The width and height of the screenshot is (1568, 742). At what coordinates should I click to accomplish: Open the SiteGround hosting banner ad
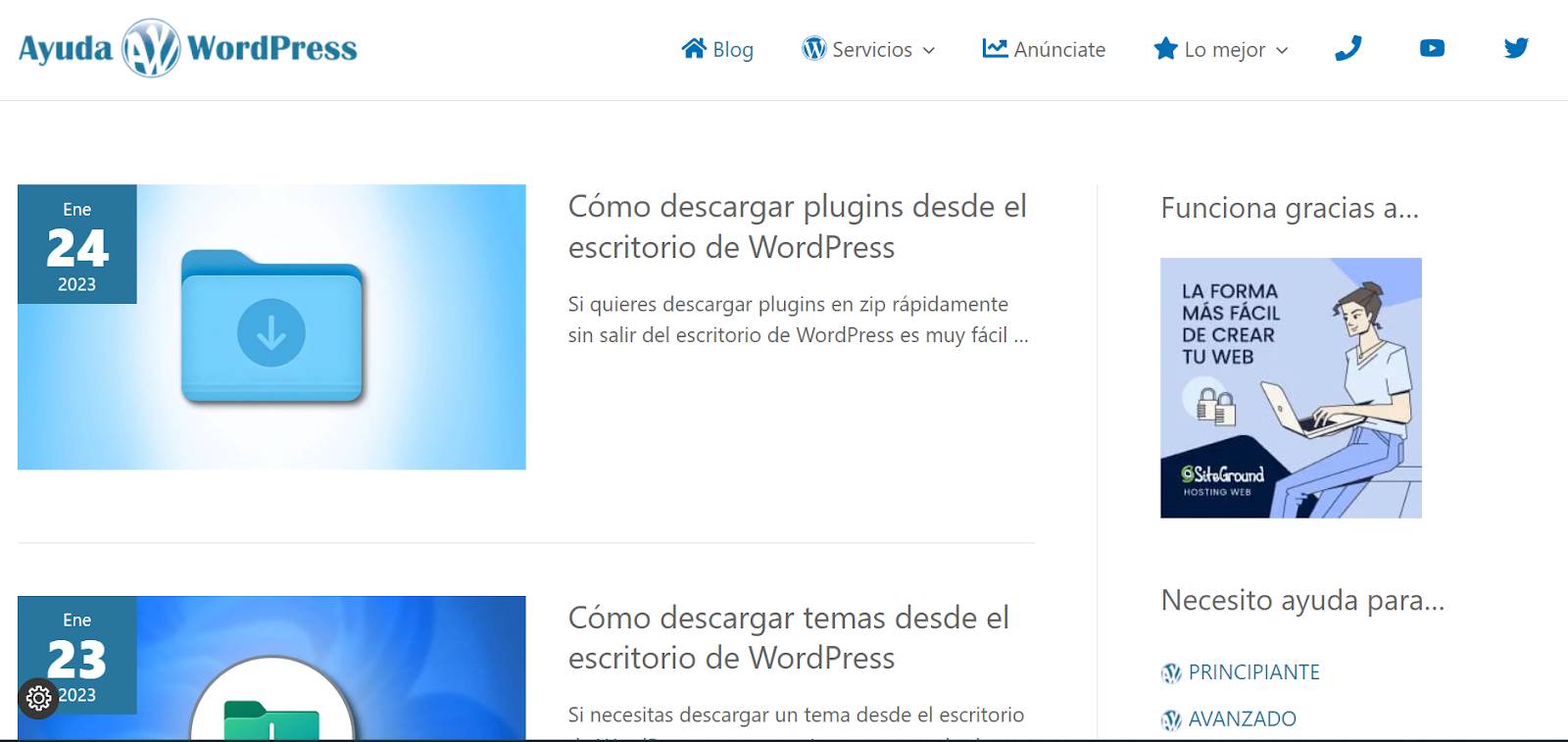(x=1291, y=388)
